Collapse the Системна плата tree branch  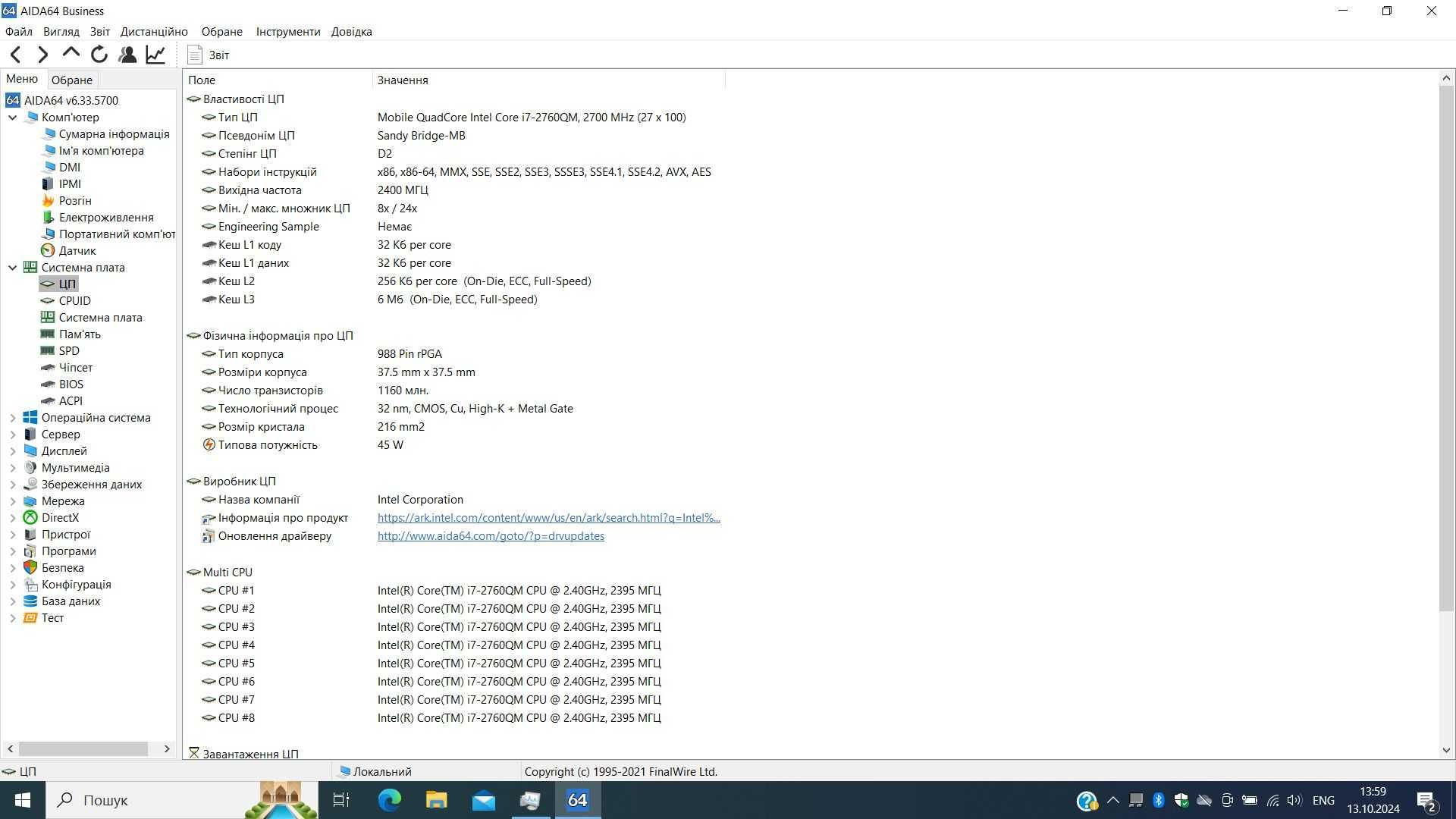click(x=12, y=268)
